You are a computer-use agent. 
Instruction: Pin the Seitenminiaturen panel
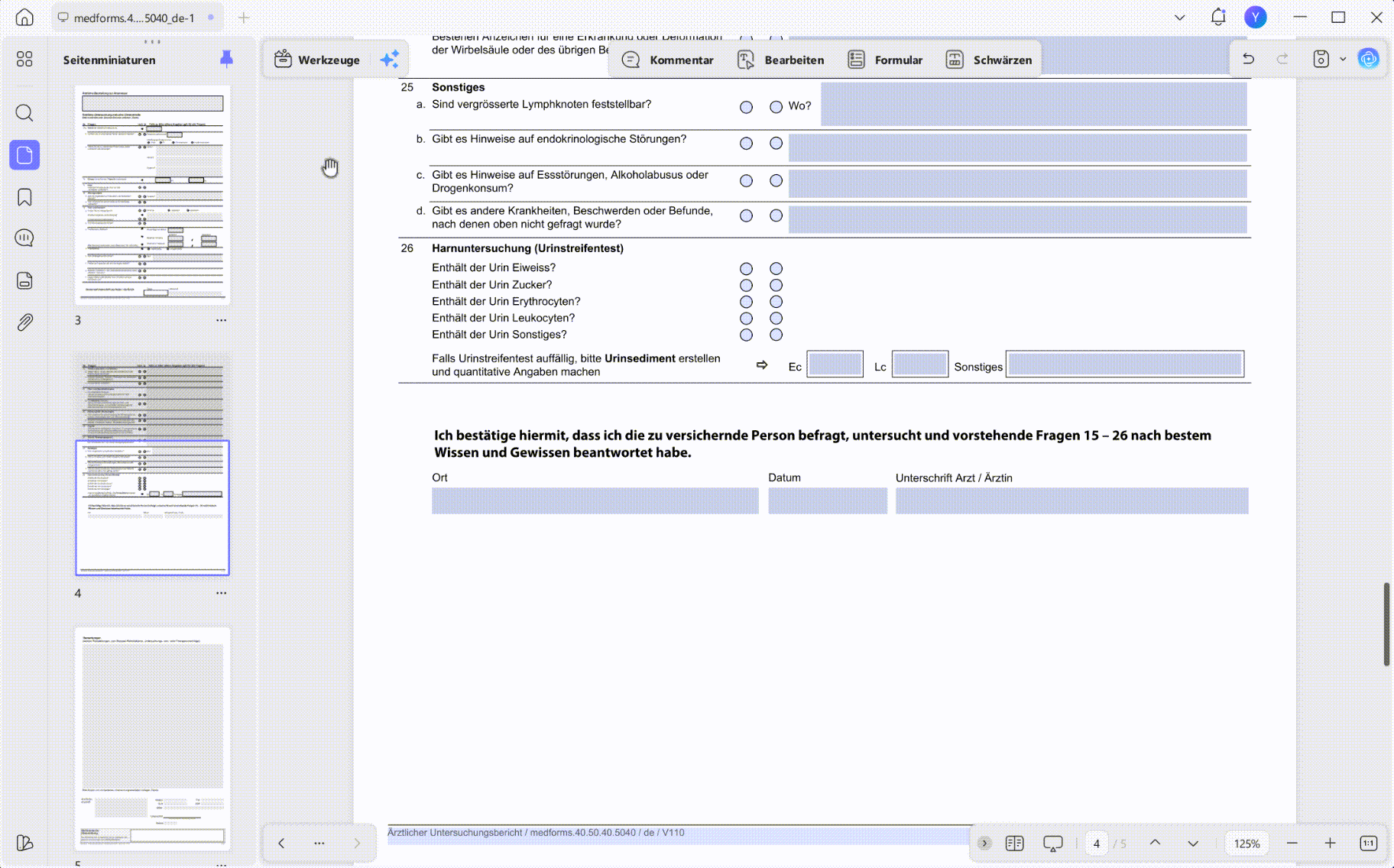(x=226, y=58)
